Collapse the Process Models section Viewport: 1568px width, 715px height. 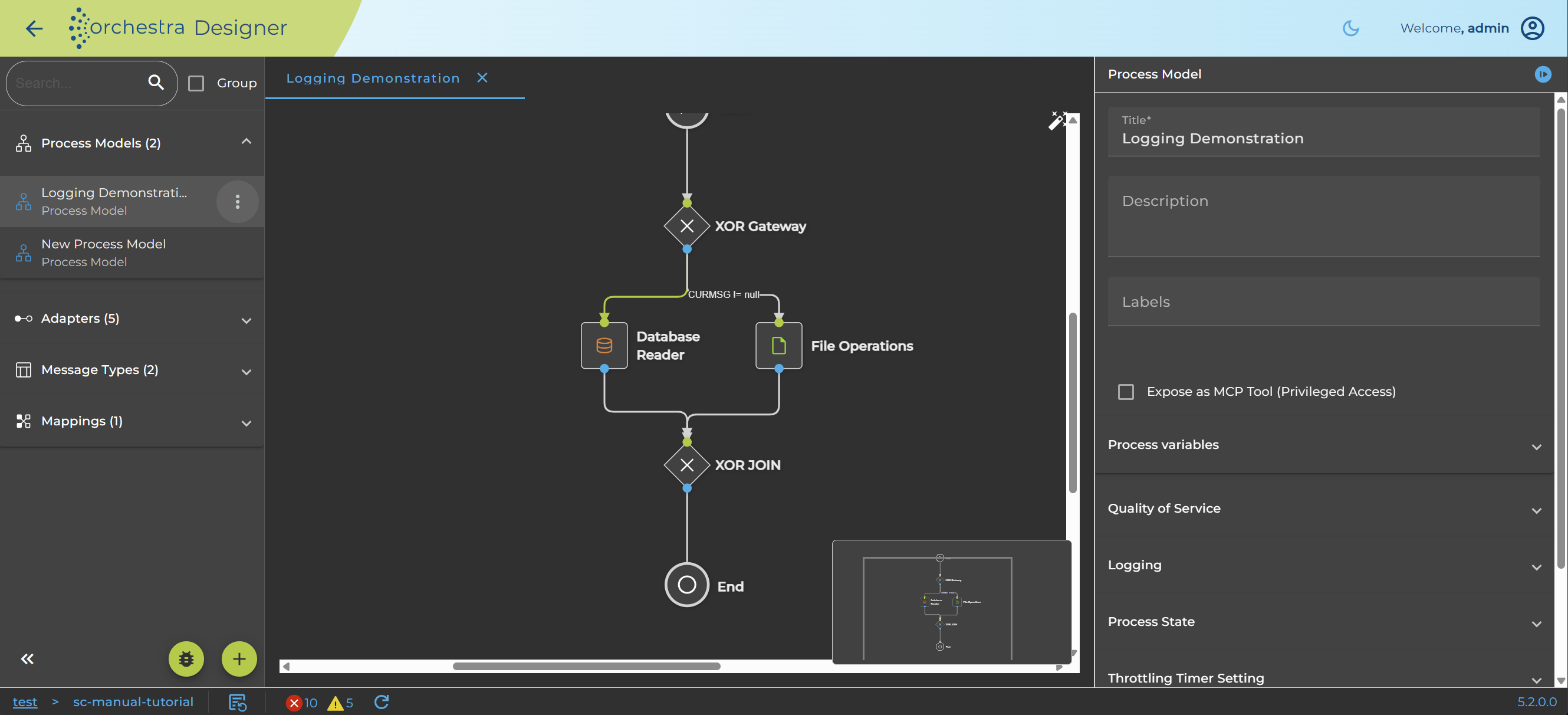pos(246,142)
